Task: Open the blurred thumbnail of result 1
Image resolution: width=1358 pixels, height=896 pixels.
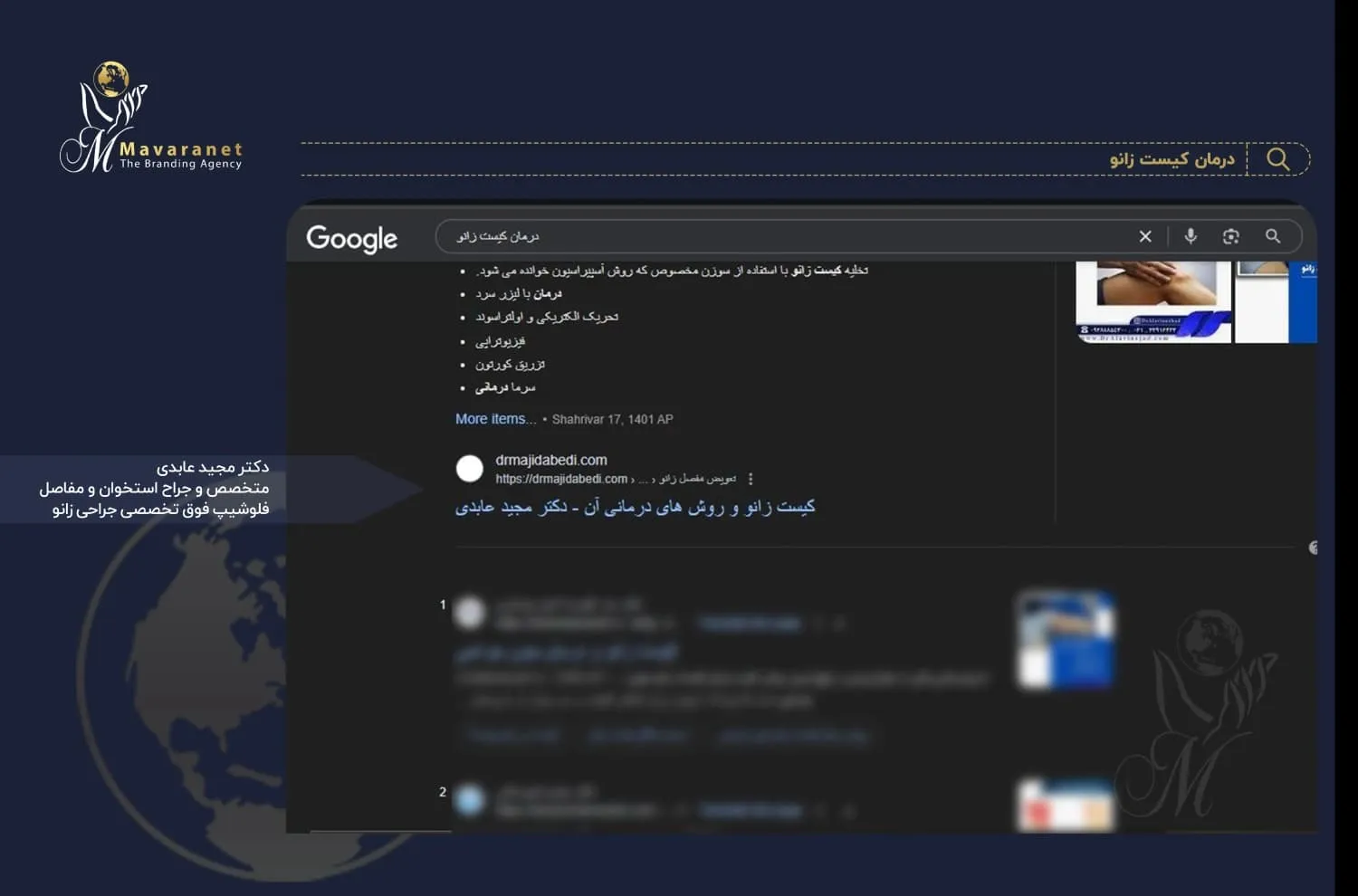Action: [1066, 640]
